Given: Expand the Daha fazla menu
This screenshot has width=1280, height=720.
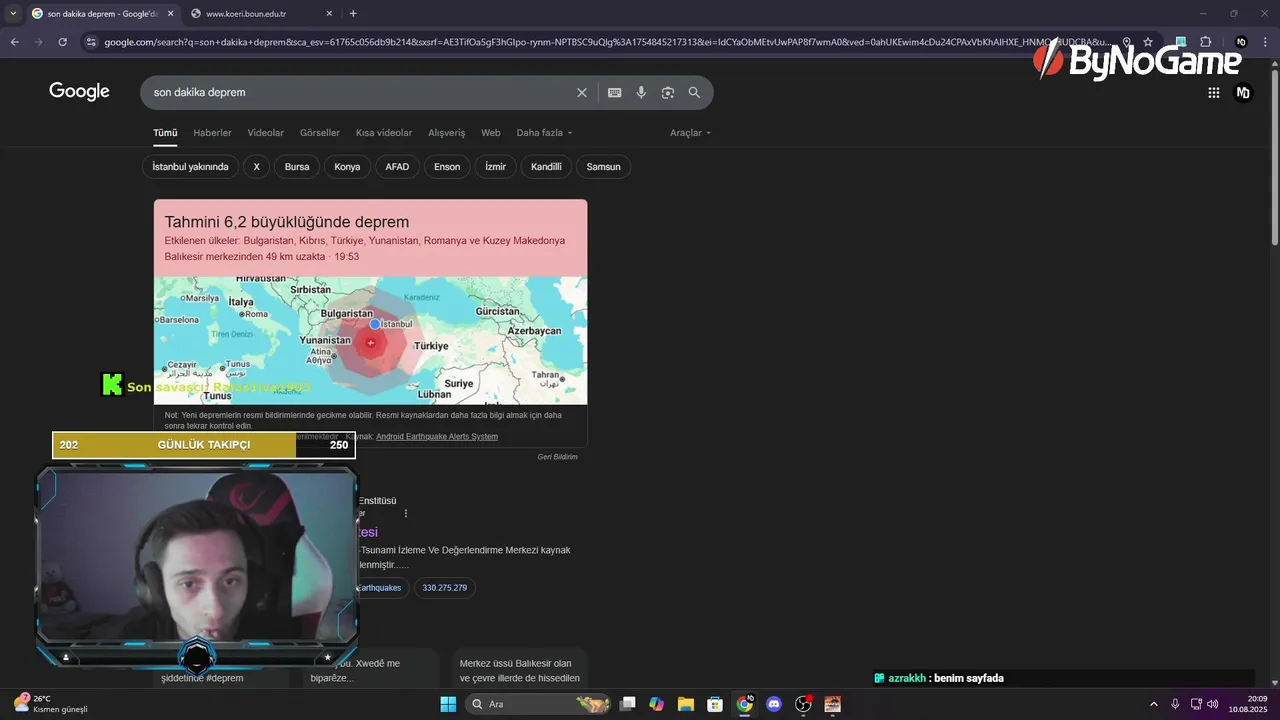Looking at the screenshot, I should 545,133.
